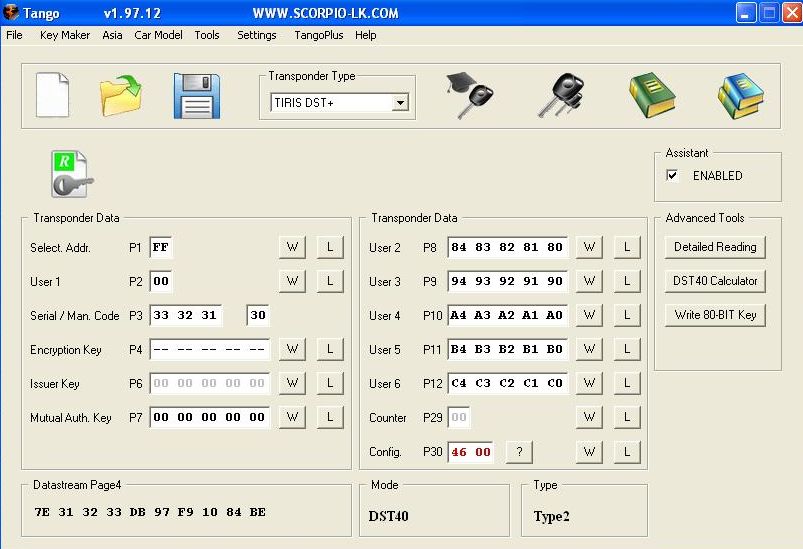Image resolution: width=803 pixels, height=549 pixels.
Task: Click the Config P30 field 46 00
Action: point(471,452)
